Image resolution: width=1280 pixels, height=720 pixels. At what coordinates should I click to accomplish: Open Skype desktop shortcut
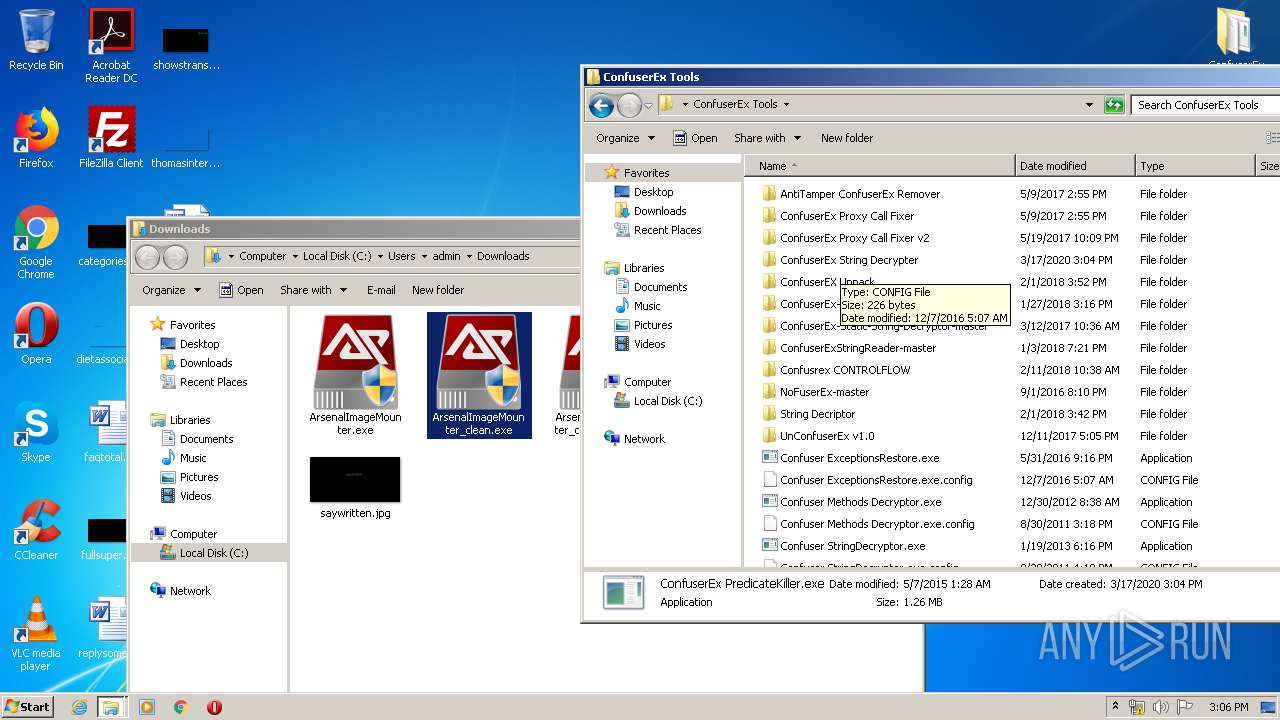point(36,432)
